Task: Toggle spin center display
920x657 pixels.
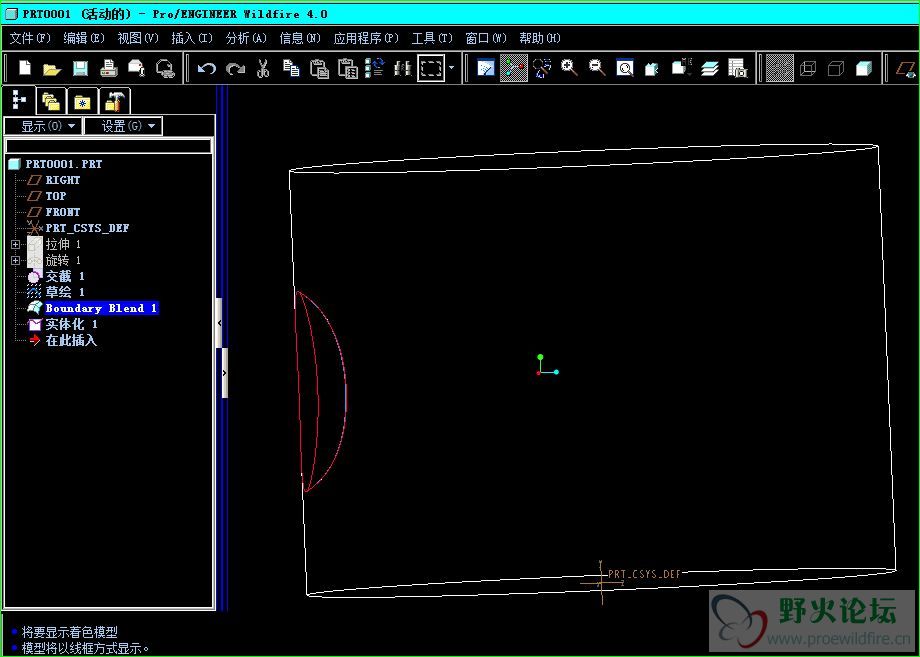Action: coord(513,68)
